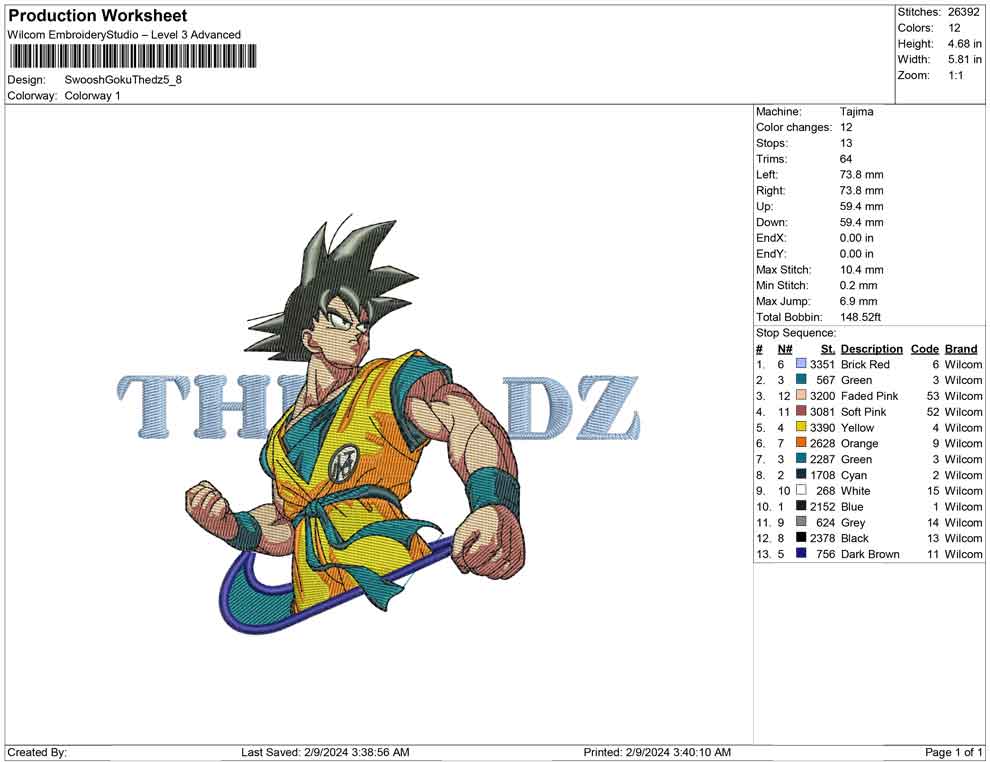990x762 pixels.
Task: Click the Min Stitch value 0.2 mm
Action: 858,285
